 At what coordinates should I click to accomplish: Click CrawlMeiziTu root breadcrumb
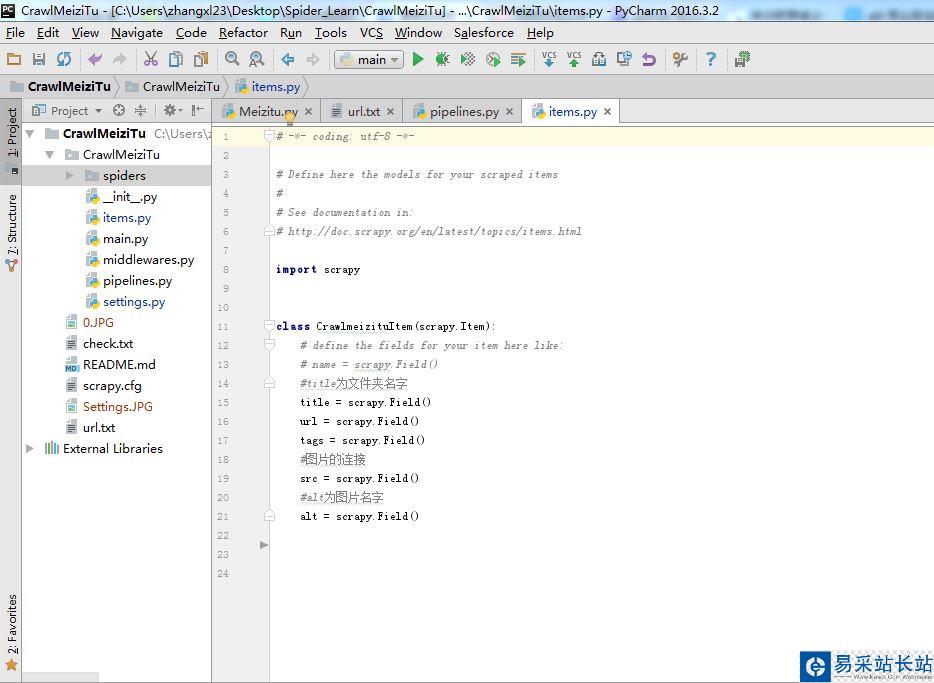pos(61,87)
